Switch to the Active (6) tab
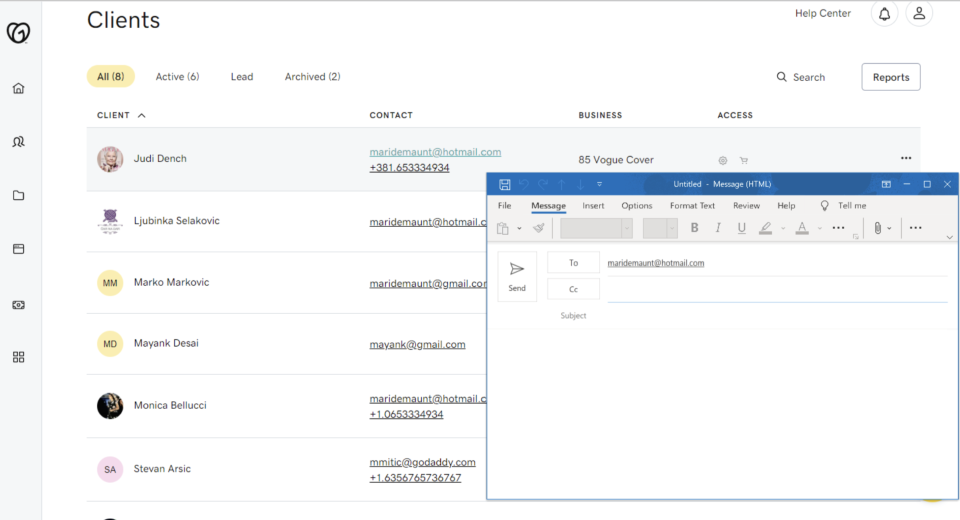 pos(177,77)
